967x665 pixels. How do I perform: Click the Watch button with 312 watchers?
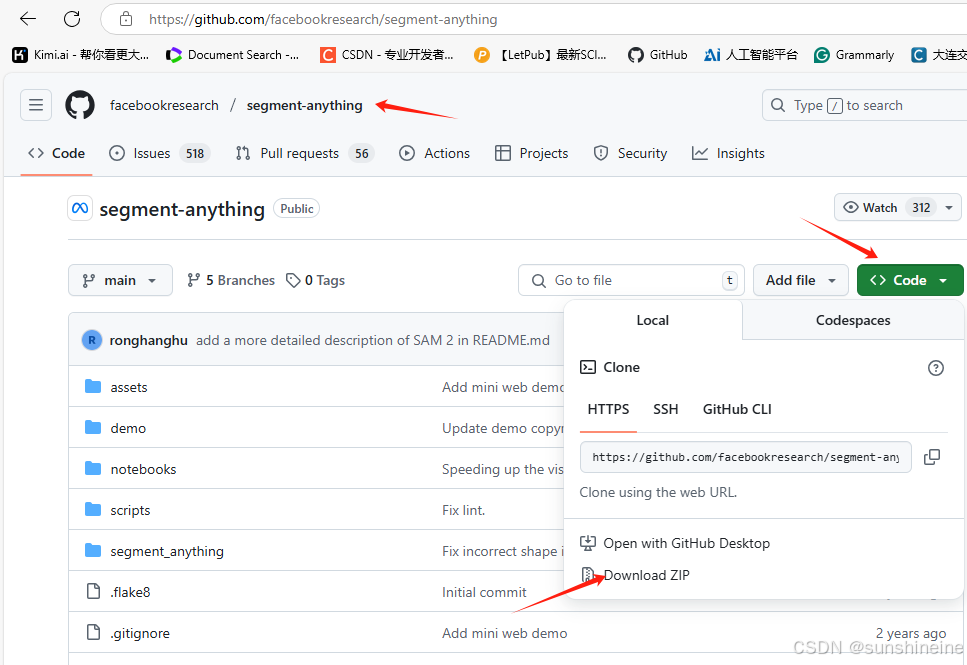(888, 208)
